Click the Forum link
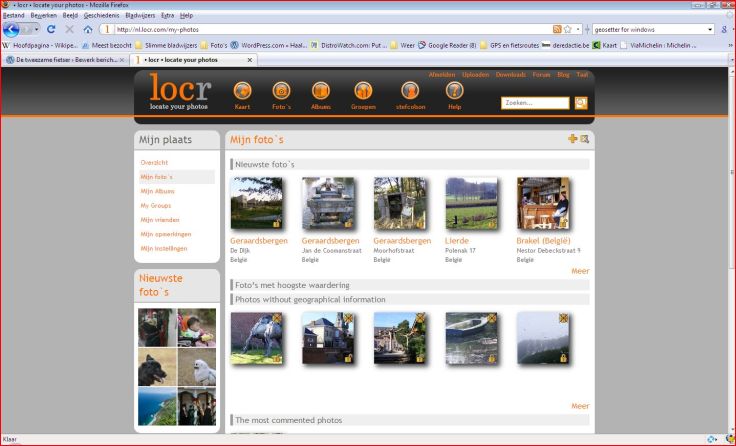Screen dimensions: 736x446 [541, 75]
